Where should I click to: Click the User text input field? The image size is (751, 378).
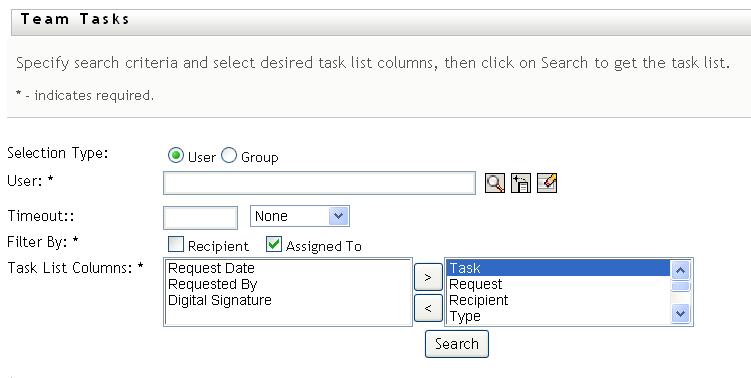pyautogui.click(x=319, y=183)
